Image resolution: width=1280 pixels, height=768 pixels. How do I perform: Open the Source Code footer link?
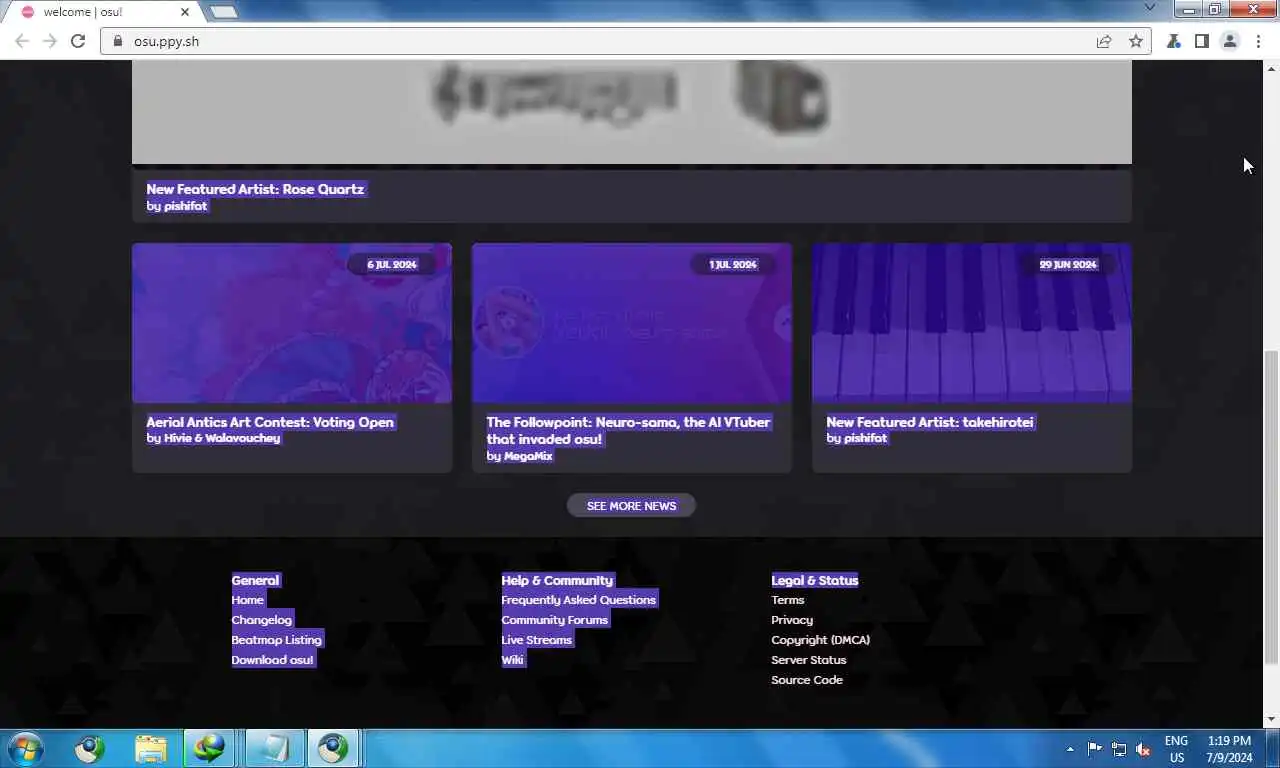click(807, 680)
